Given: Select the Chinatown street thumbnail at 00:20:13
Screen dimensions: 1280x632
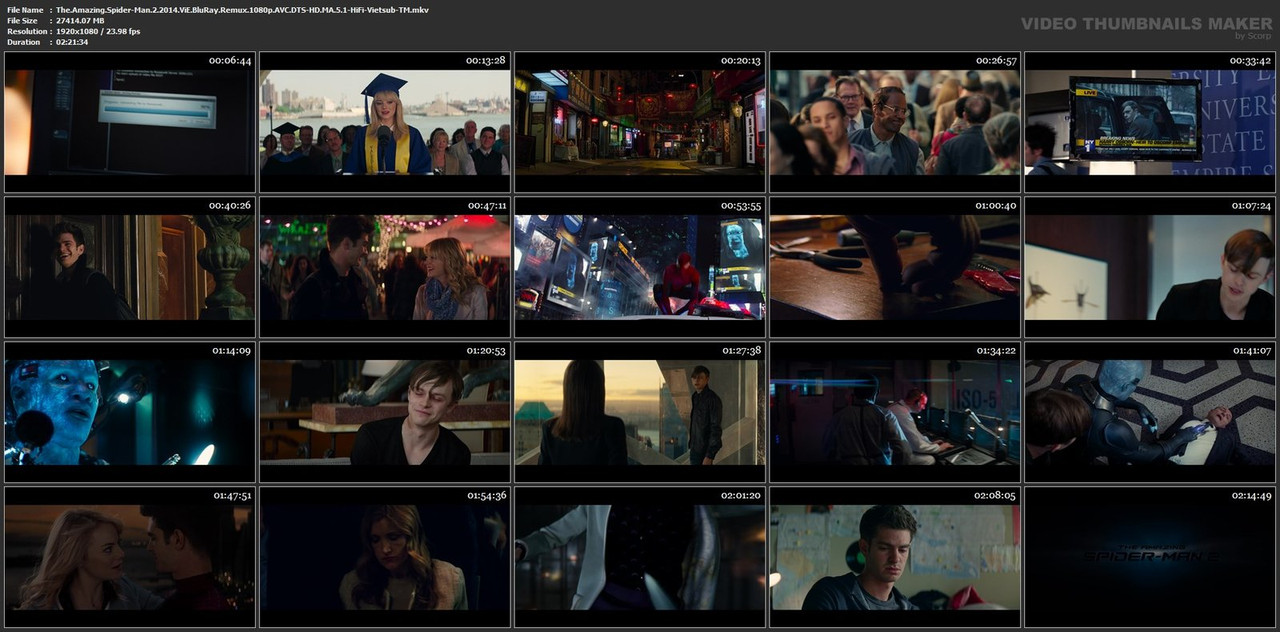Looking at the screenshot, I should [x=640, y=122].
